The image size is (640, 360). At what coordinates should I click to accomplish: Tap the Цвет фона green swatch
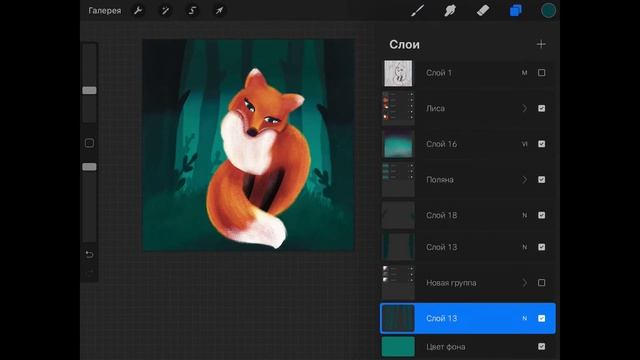point(398,347)
